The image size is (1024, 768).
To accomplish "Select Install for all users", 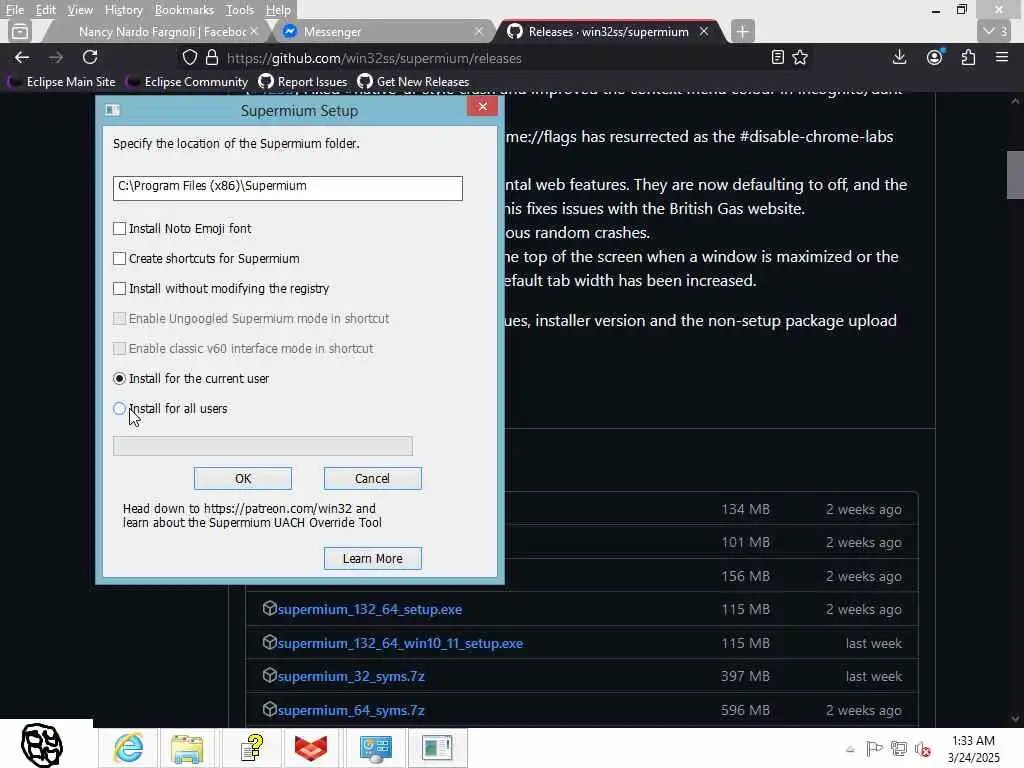I will [x=120, y=409].
